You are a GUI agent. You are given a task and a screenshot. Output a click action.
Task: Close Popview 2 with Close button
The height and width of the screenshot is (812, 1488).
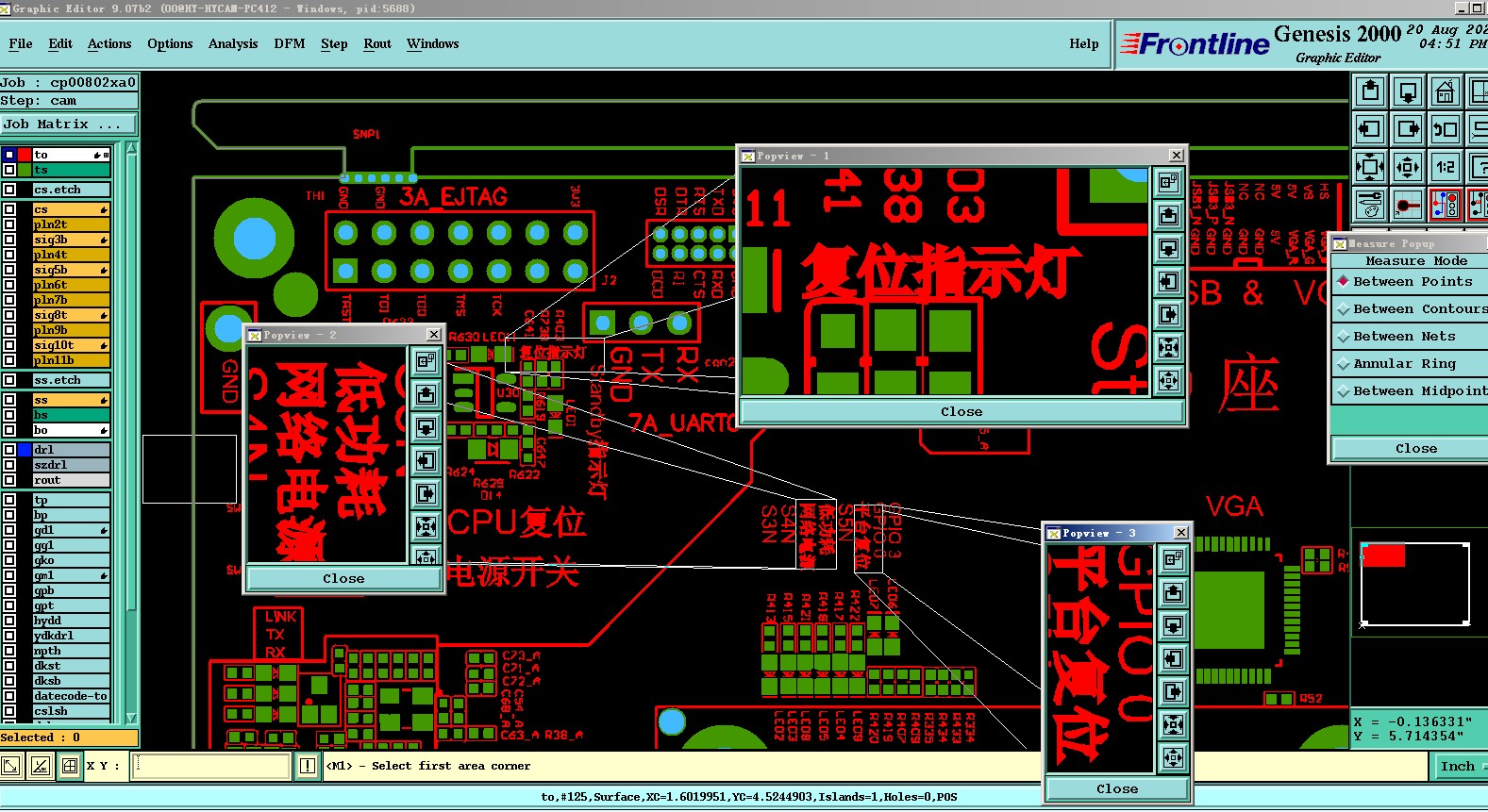coord(343,578)
